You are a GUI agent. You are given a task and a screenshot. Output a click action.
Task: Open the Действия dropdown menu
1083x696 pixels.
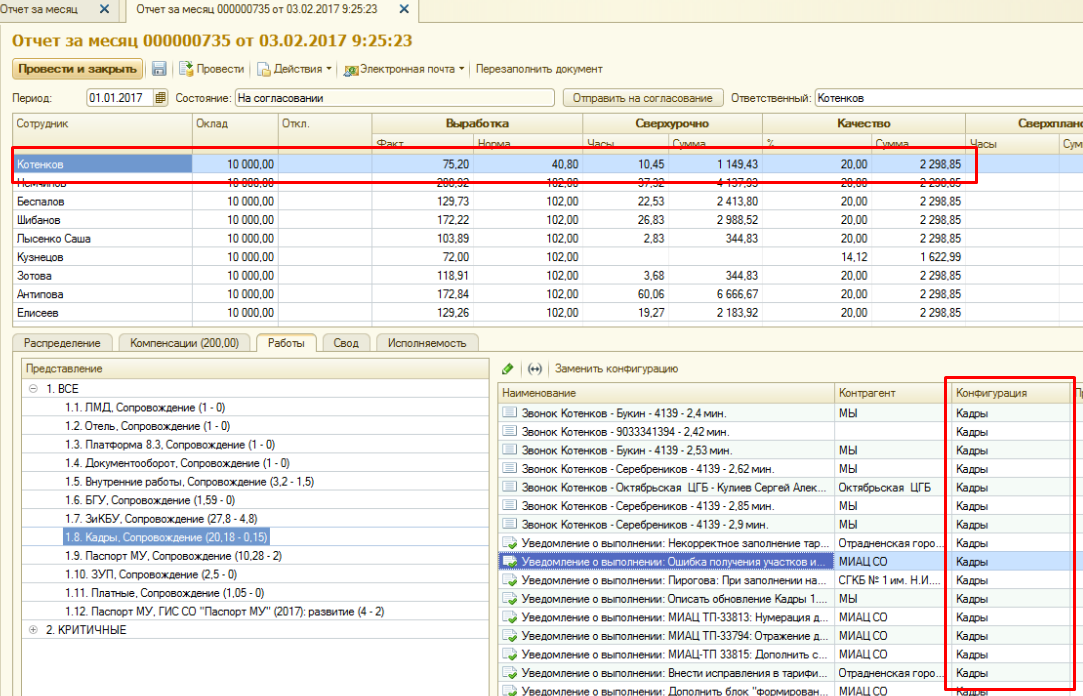295,69
